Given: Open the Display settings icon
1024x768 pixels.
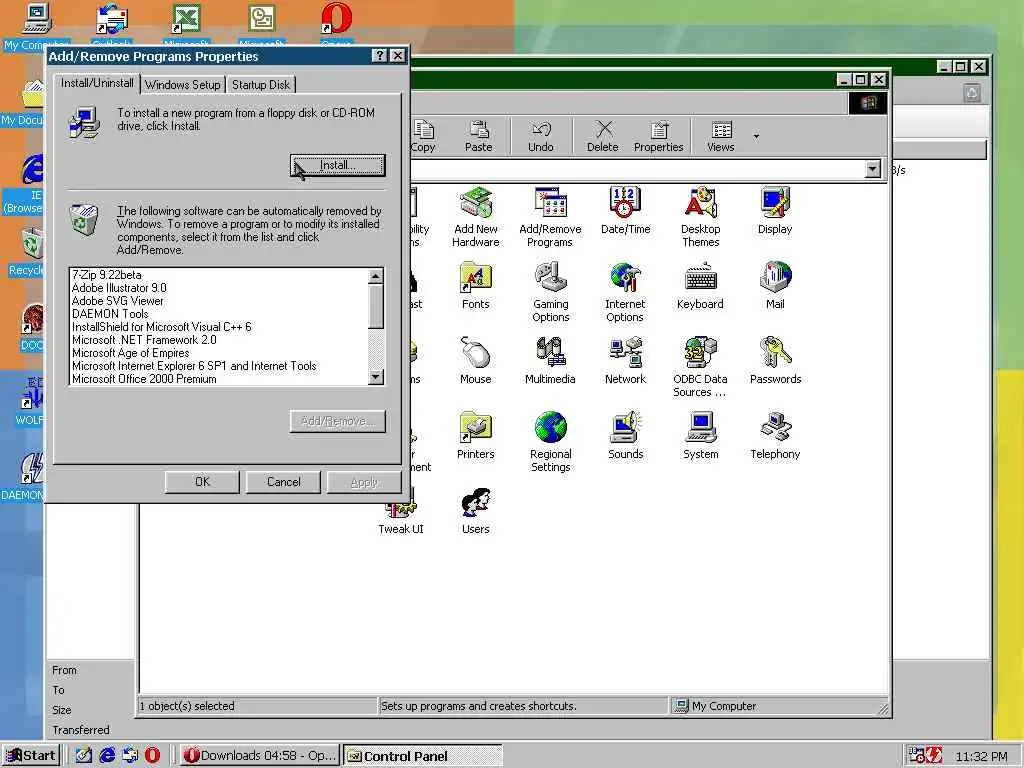Looking at the screenshot, I should coord(775,211).
